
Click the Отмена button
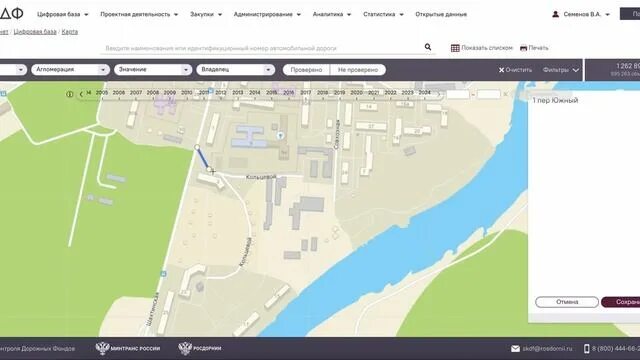pos(567,302)
